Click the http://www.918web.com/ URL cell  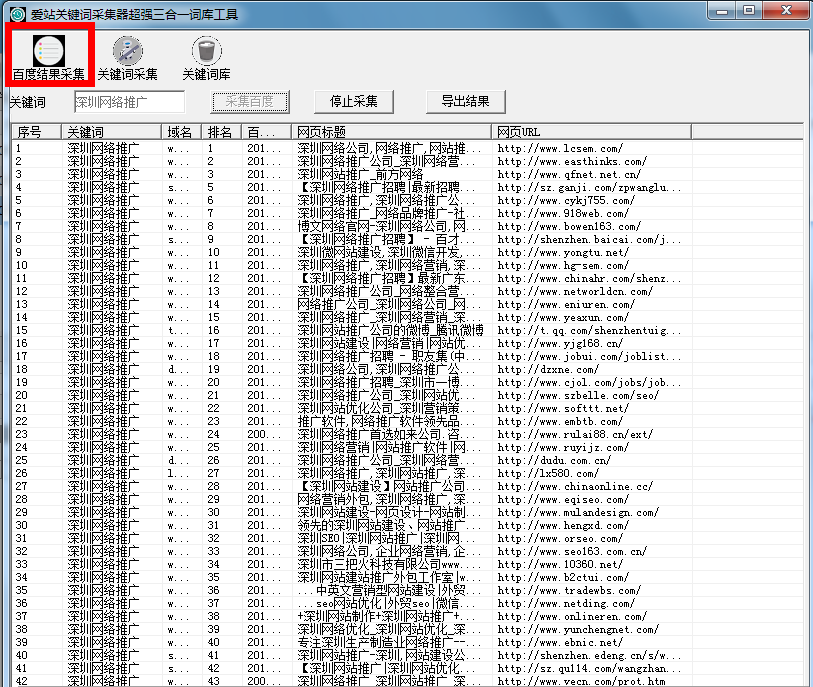pyautogui.click(x=563, y=213)
